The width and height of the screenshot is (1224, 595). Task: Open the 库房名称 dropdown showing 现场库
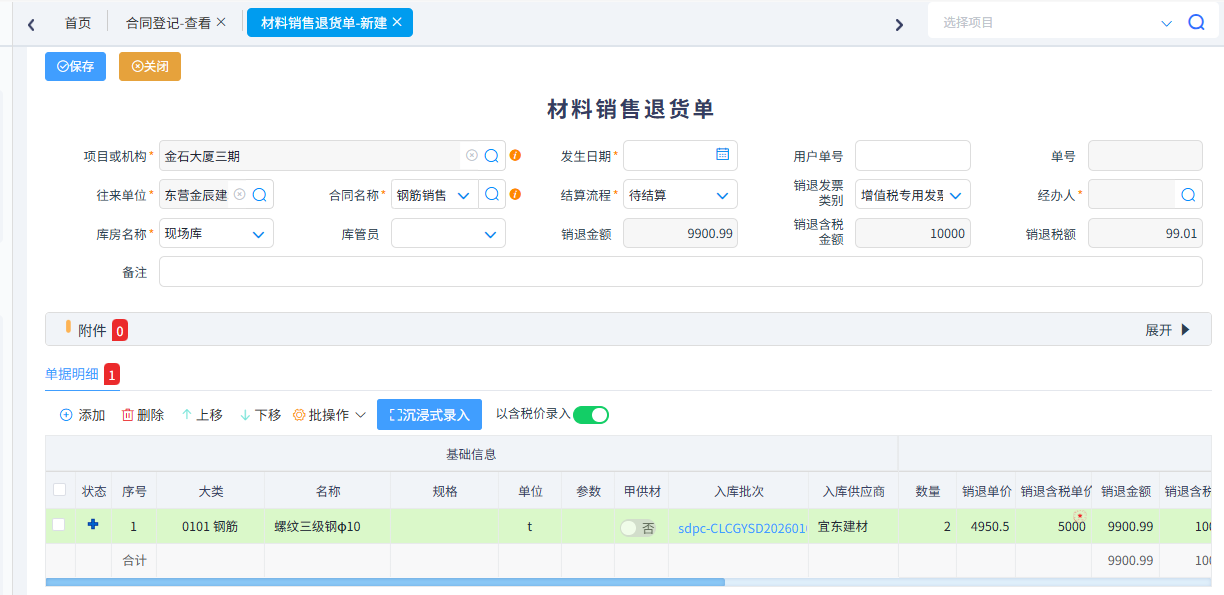click(216, 233)
